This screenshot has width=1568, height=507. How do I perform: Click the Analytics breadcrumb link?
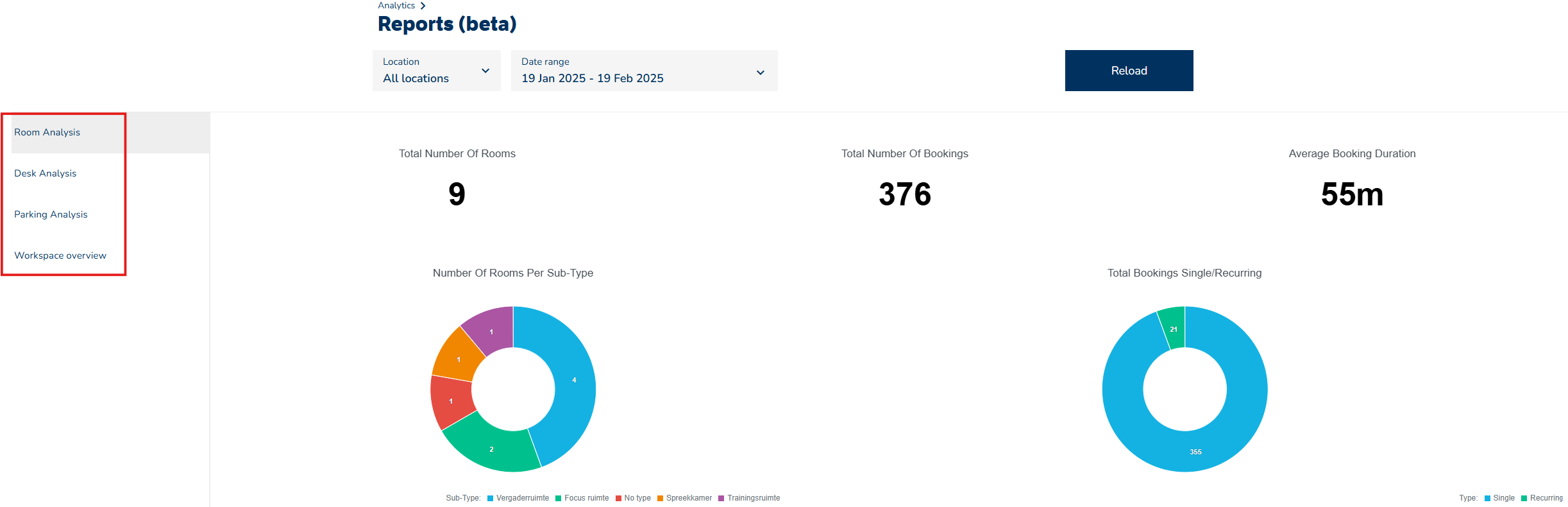[396, 6]
